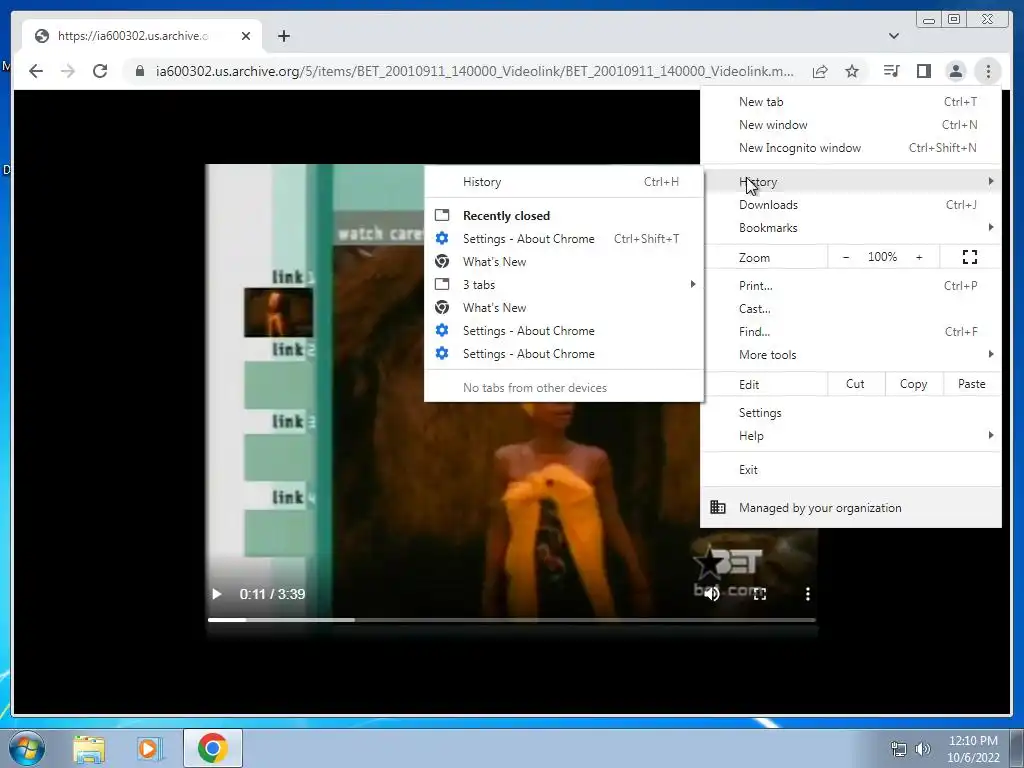Select Cast... in the menu
Image resolution: width=1024 pixels, height=768 pixels.
(x=851, y=309)
